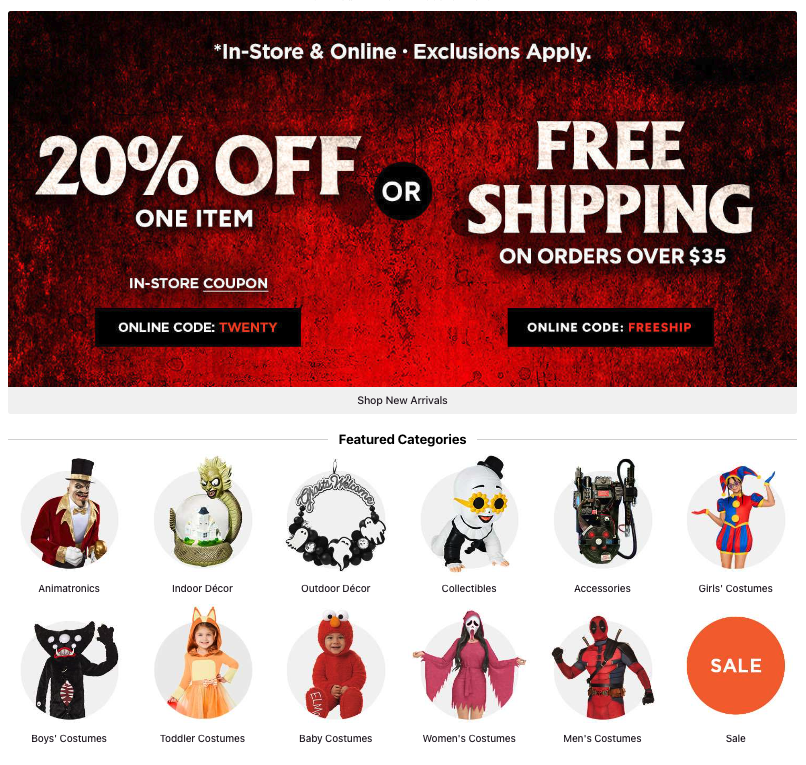
Task: Click the 20% OFF banner text
Action: tap(198, 166)
